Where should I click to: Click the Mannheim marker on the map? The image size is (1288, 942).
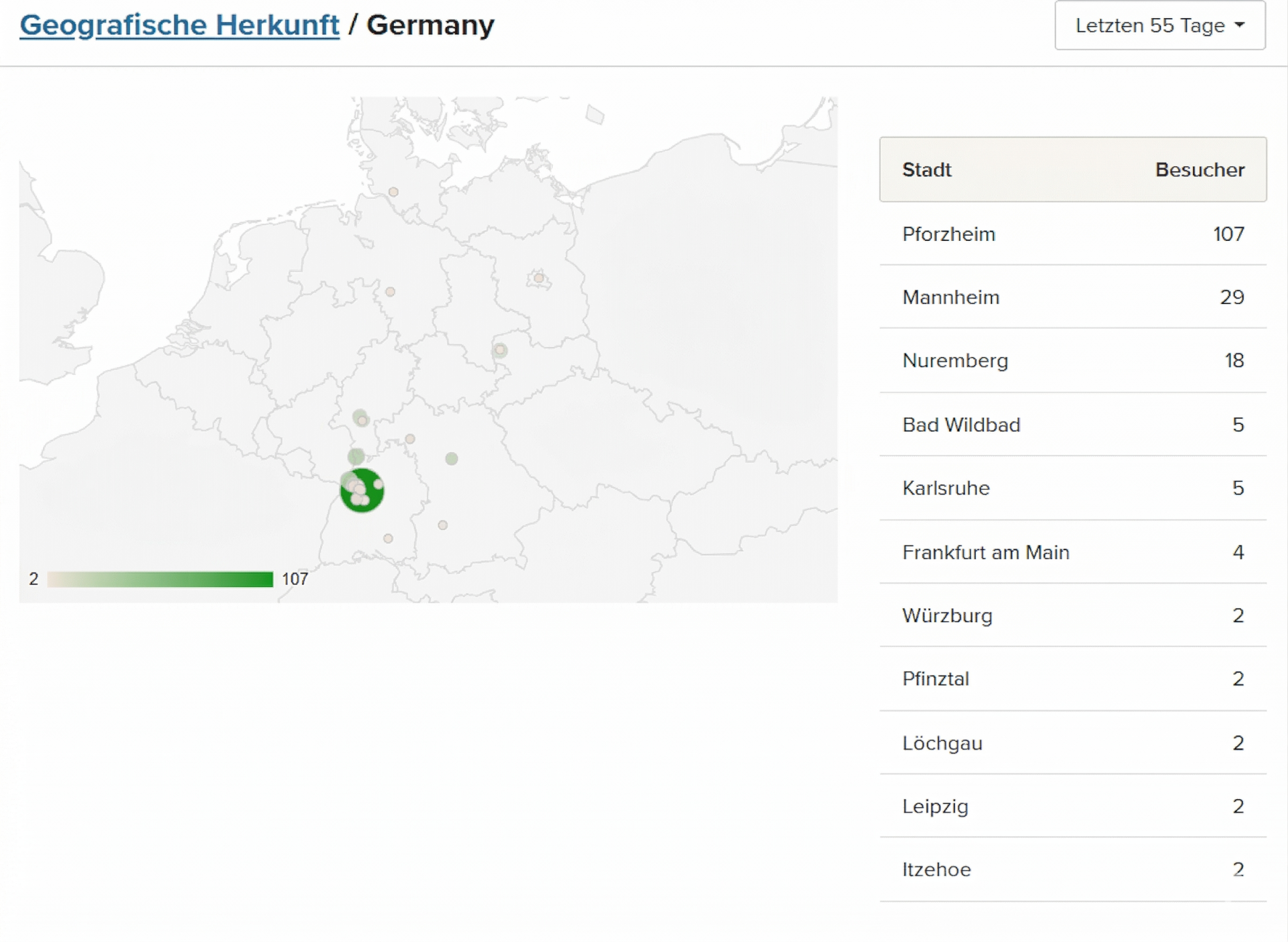click(356, 457)
